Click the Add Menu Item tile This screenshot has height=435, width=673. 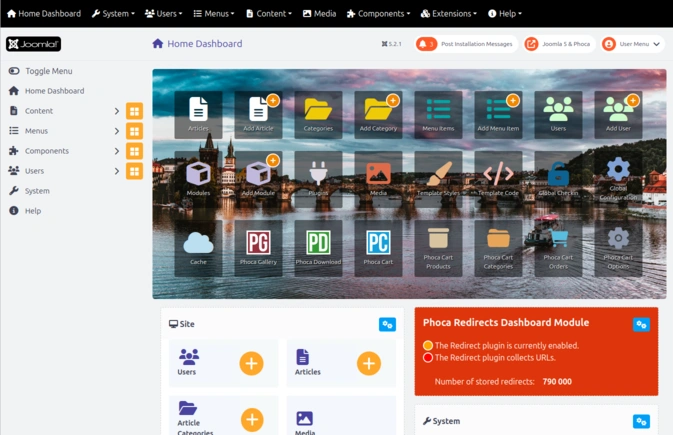coord(498,115)
